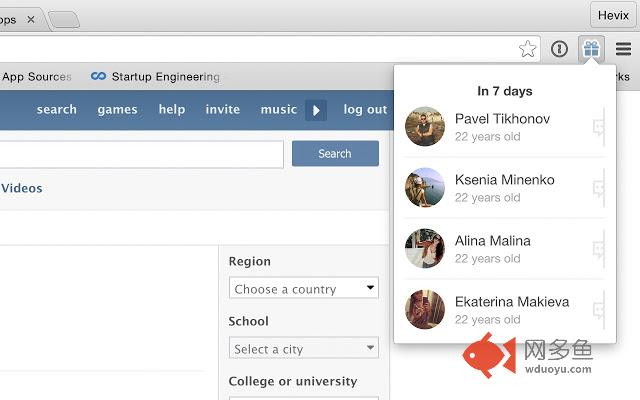Close the current browser tab
The image size is (640, 400).
click(x=31, y=19)
